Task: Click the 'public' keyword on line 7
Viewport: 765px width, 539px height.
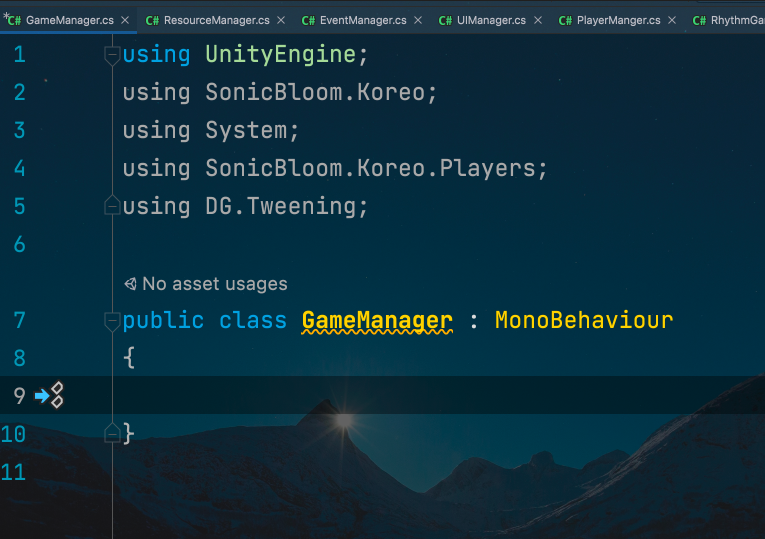Action: pyautogui.click(x=163, y=321)
